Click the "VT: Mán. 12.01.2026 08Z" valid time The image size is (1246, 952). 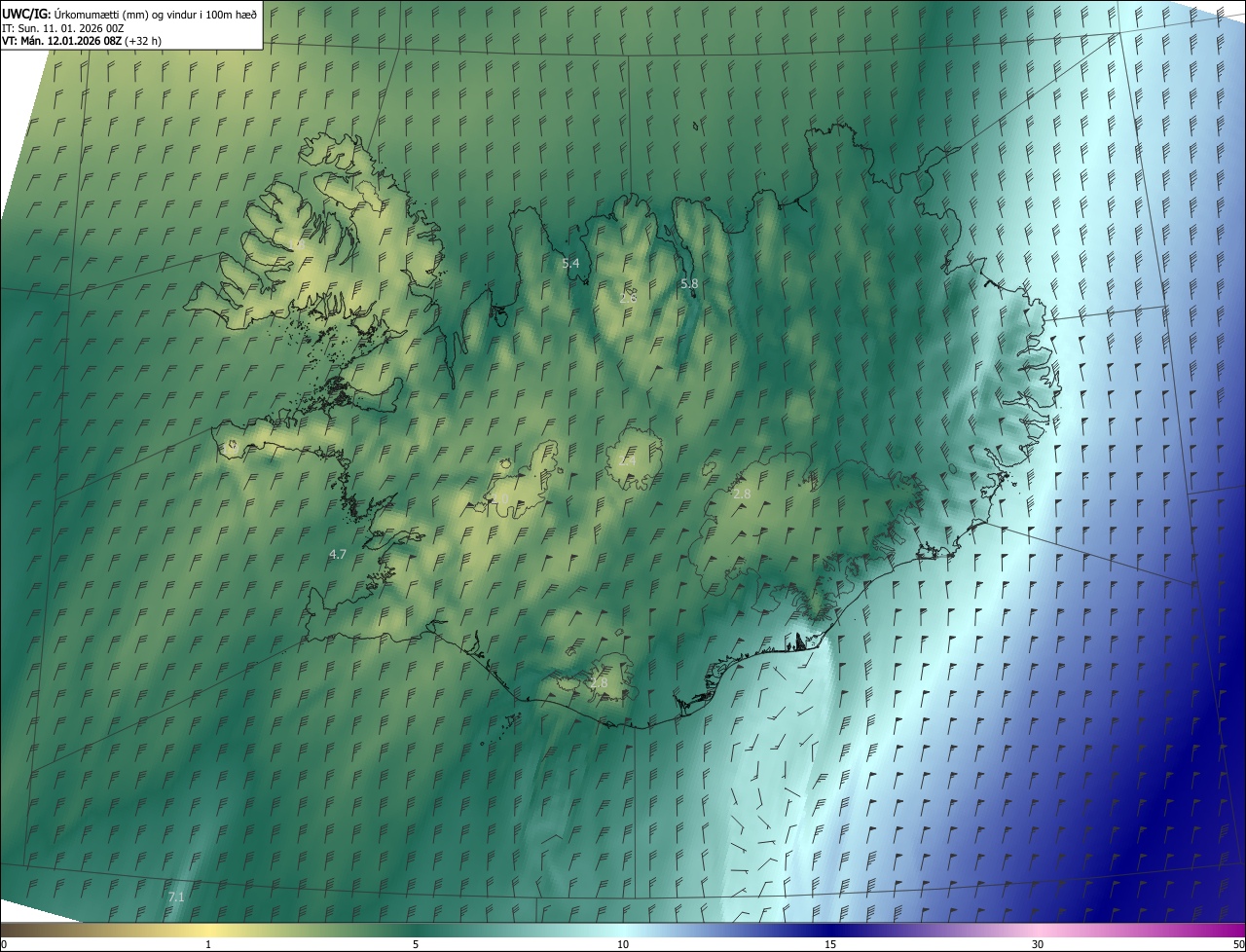click(62, 41)
